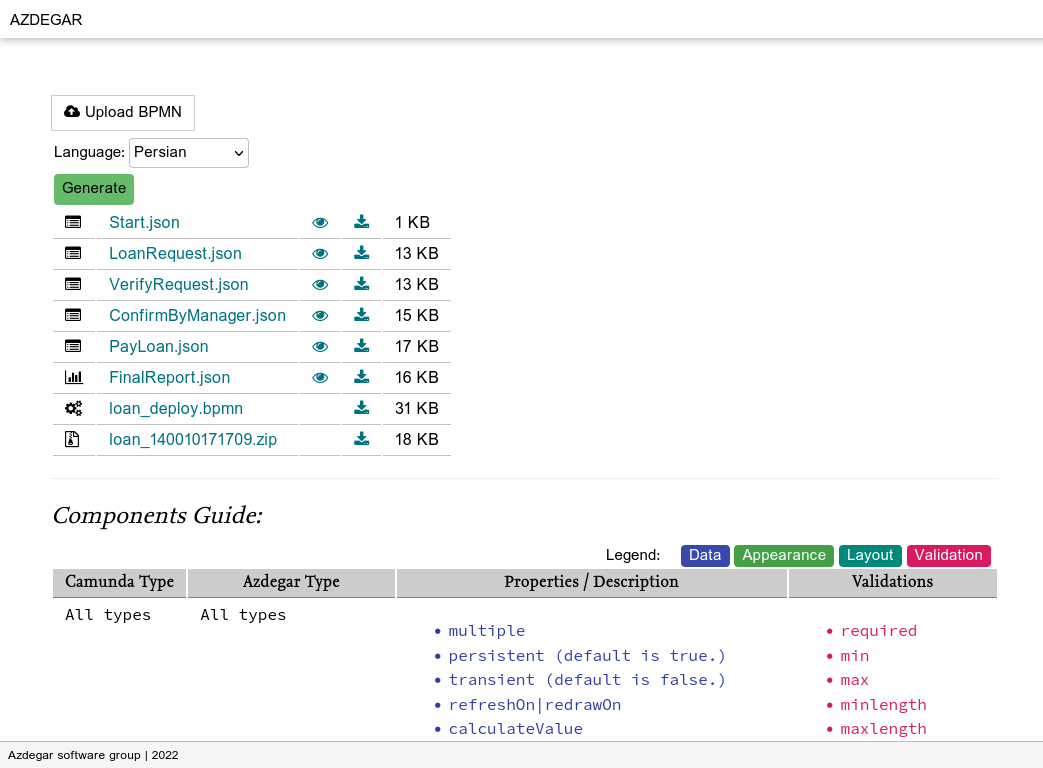Click the green Generate button
Image resolution: width=1043 pixels, height=768 pixels.
(x=94, y=189)
